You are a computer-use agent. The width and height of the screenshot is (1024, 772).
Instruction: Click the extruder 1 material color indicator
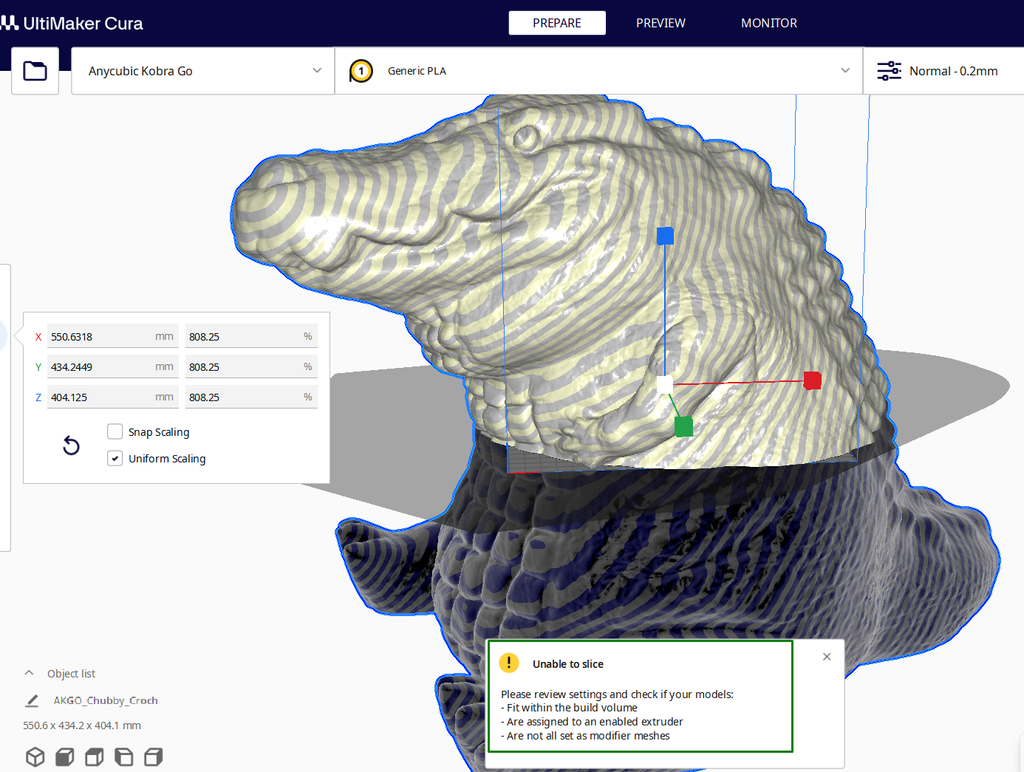tap(360, 71)
